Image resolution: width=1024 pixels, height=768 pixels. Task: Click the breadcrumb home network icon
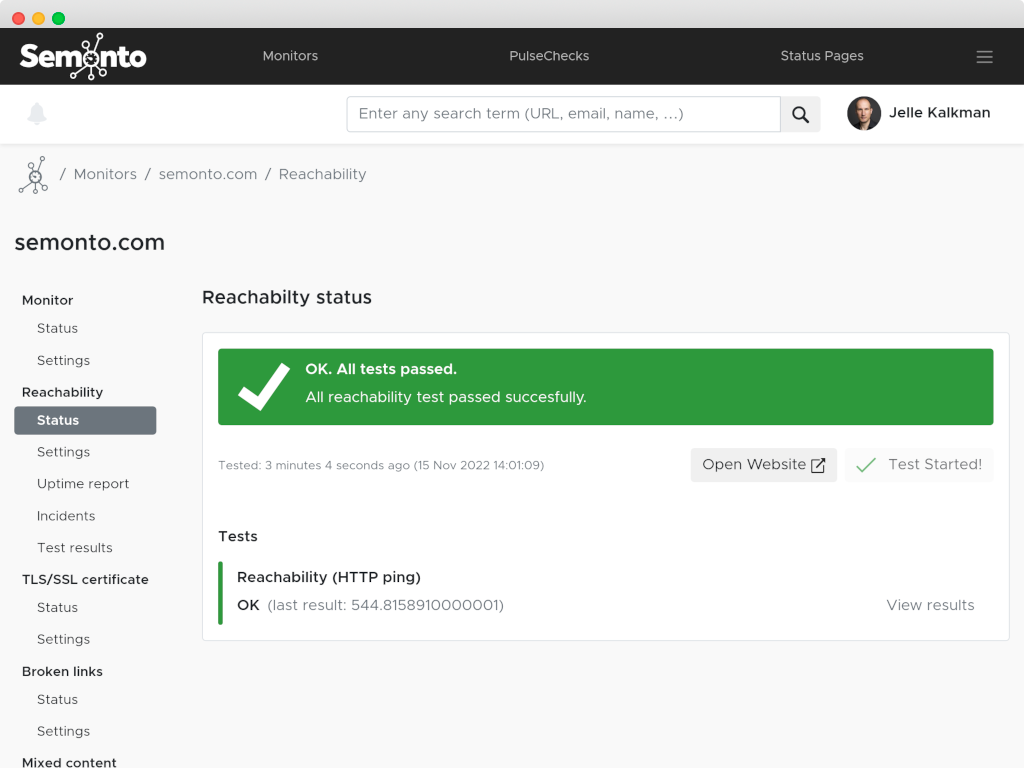(x=33, y=174)
